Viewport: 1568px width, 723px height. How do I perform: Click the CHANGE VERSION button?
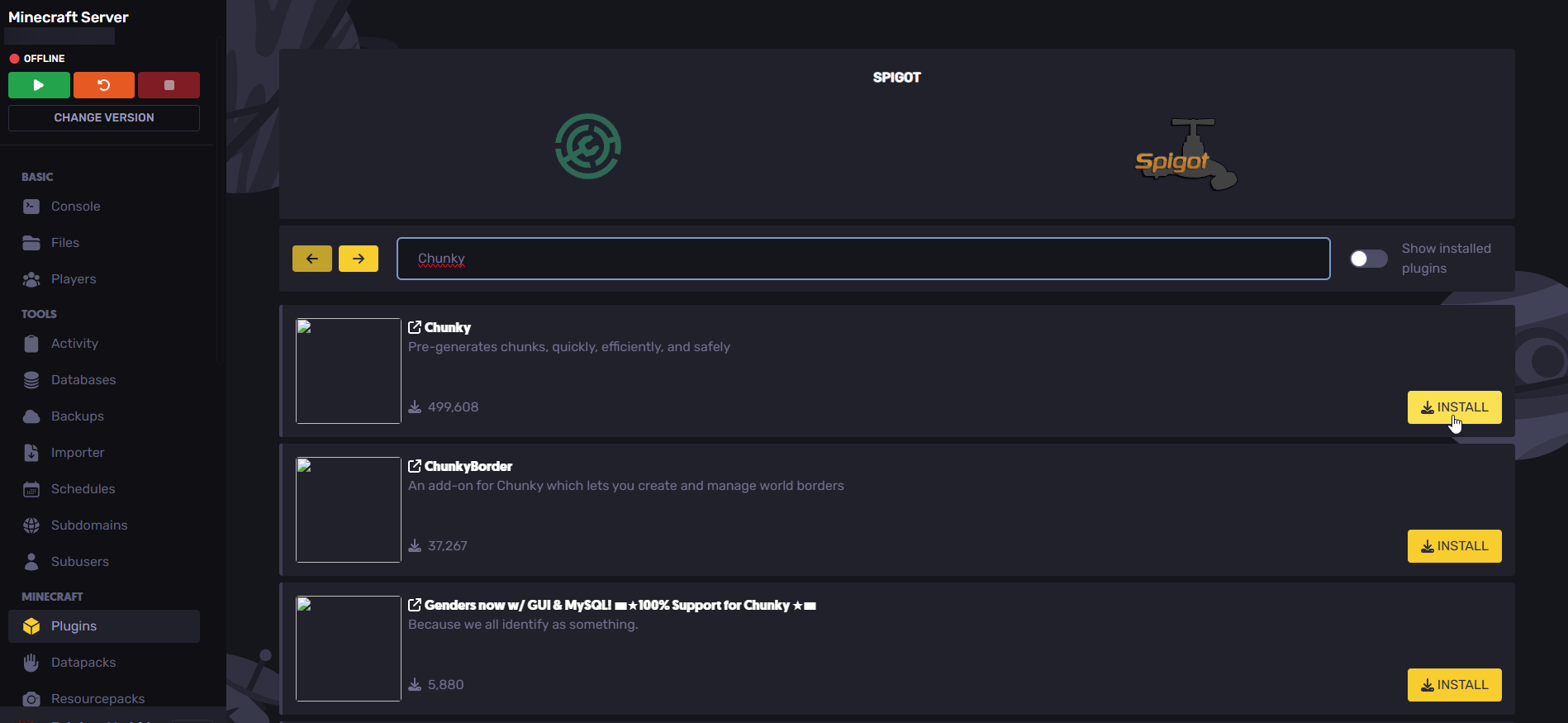(104, 117)
